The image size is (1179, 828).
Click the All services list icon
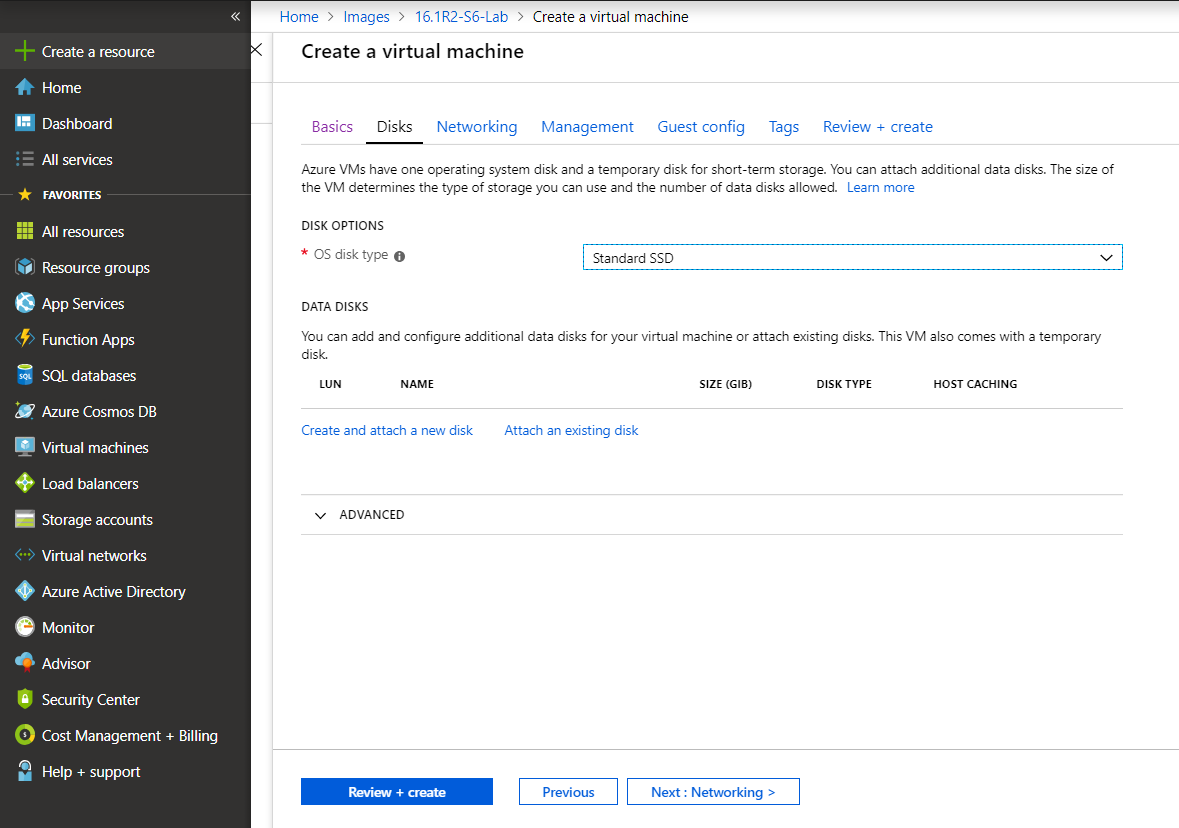(x=25, y=159)
